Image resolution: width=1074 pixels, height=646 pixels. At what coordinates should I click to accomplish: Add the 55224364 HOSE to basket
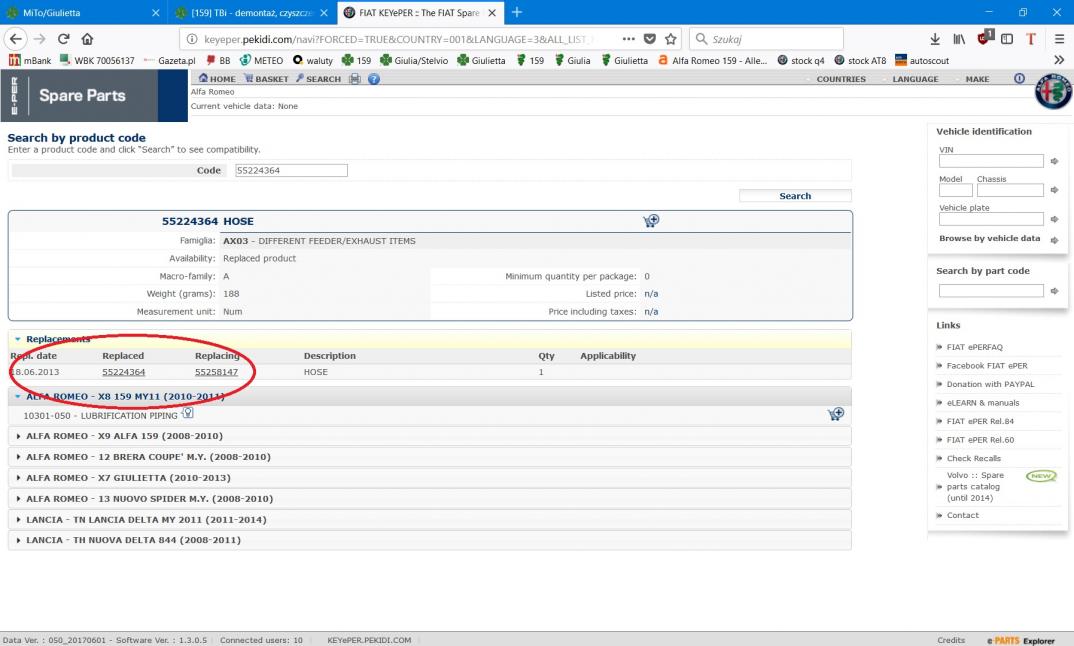(x=651, y=221)
